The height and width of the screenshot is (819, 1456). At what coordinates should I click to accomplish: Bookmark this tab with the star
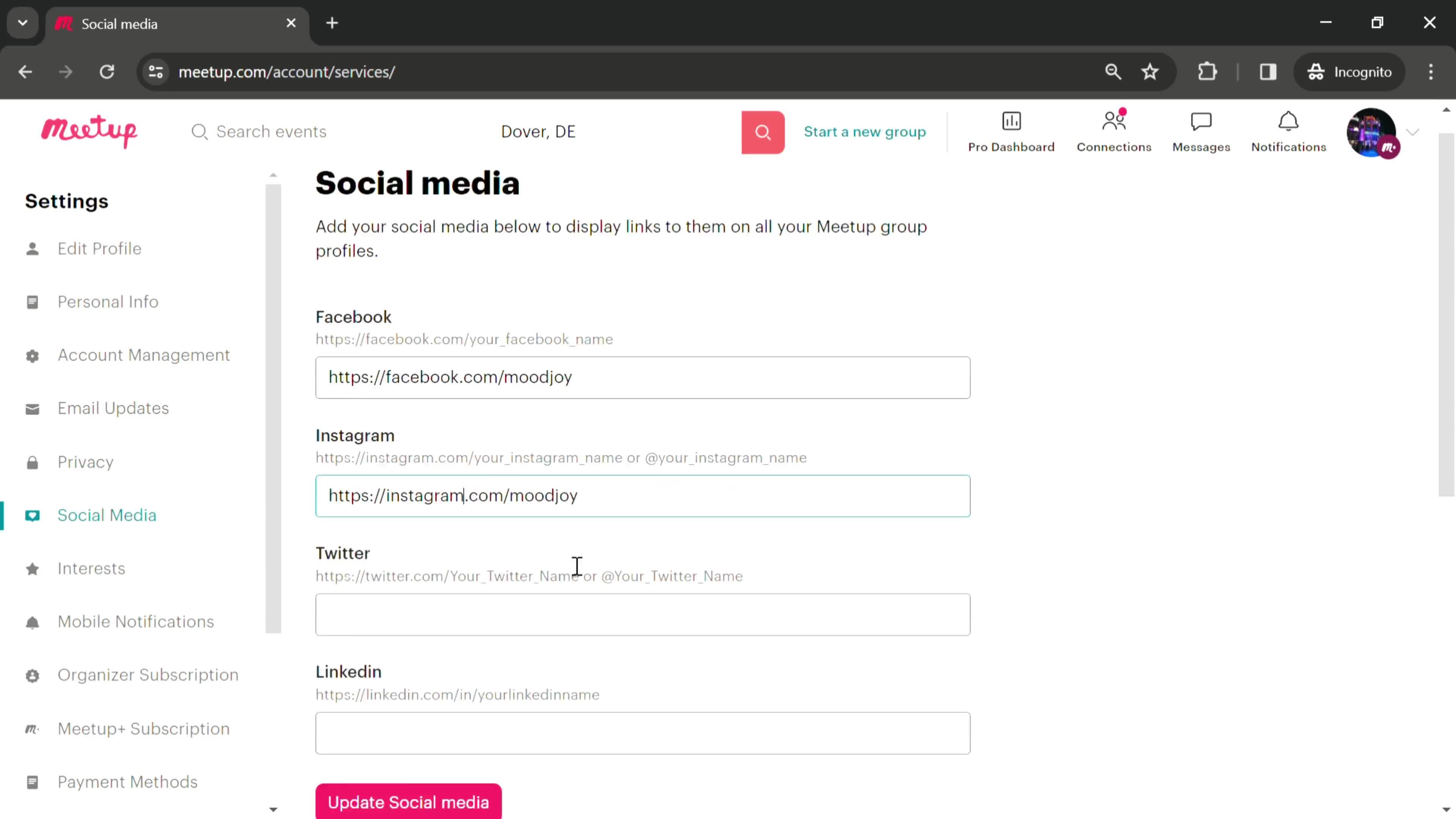1150,72
